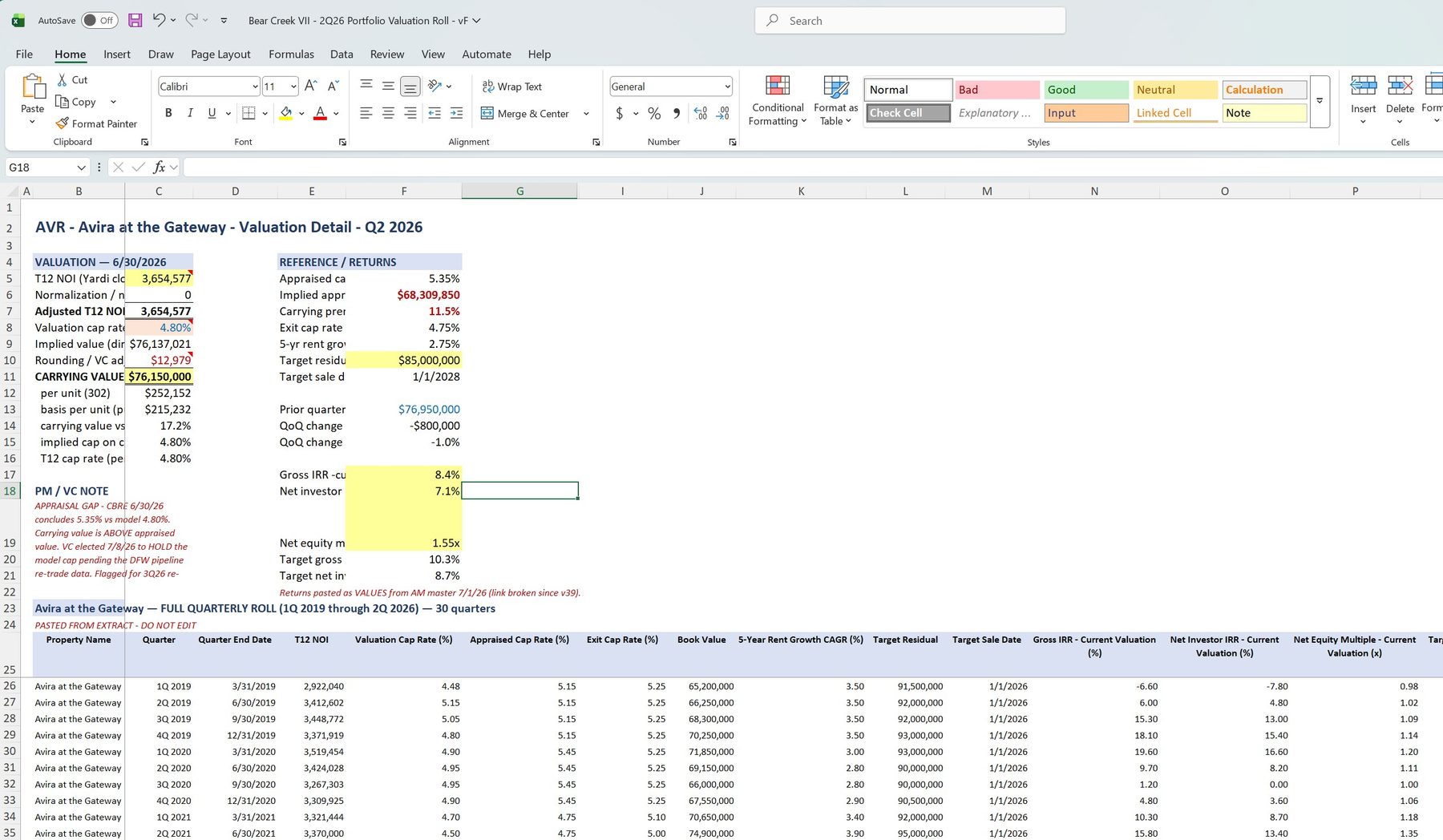Open Format as Table gallery
This screenshot has width=1443, height=840.
pyautogui.click(x=835, y=100)
